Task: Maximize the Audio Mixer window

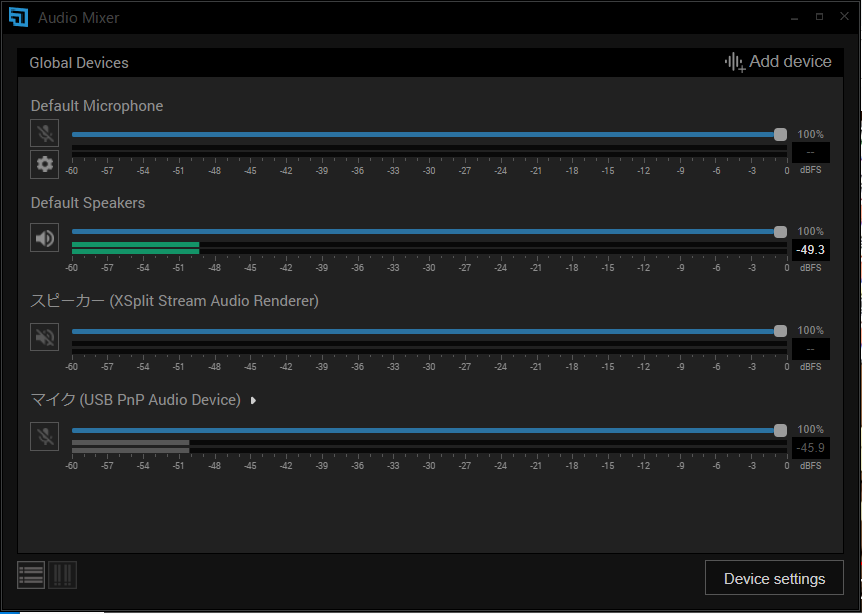Action: coord(820,17)
